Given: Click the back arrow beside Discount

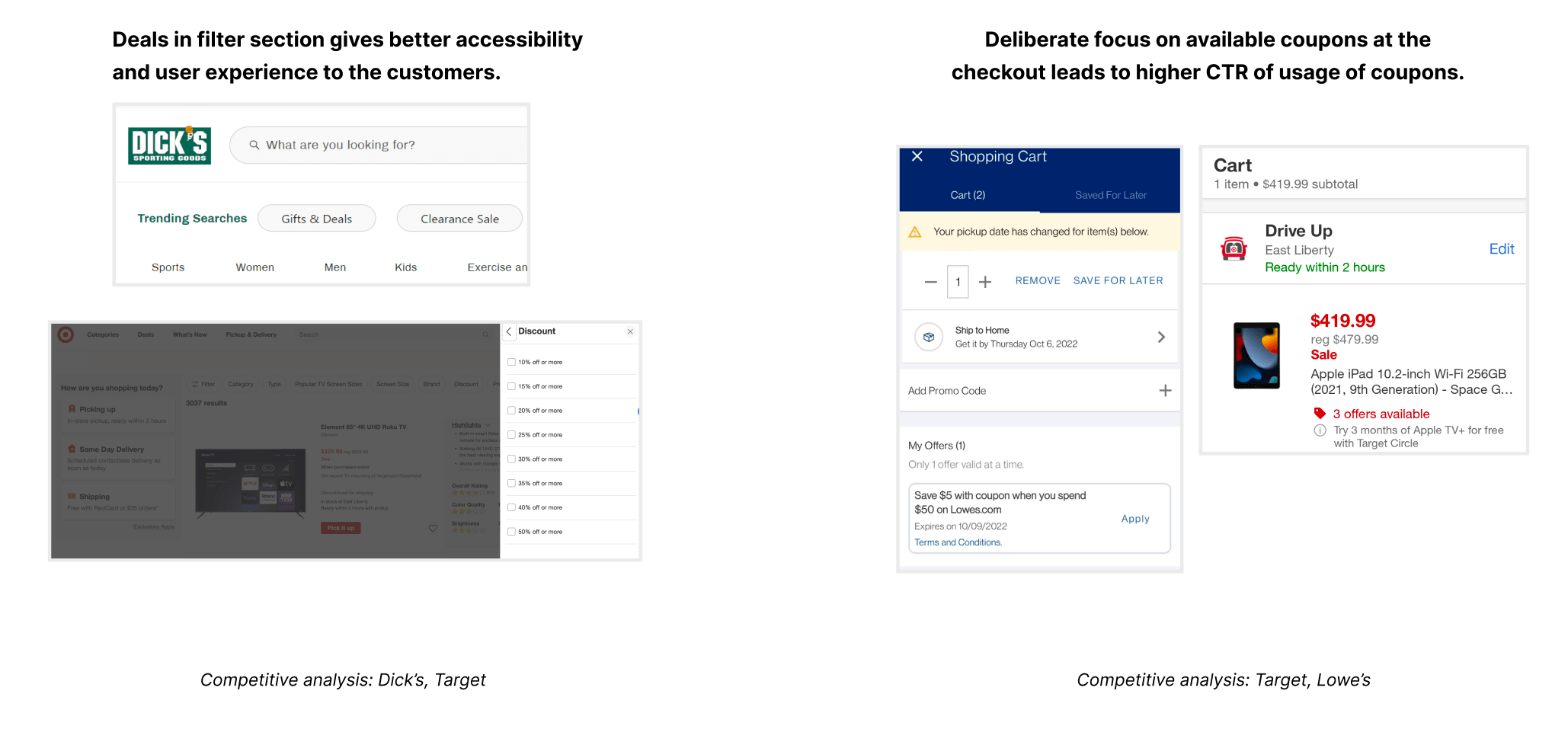Looking at the screenshot, I should (509, 331).
